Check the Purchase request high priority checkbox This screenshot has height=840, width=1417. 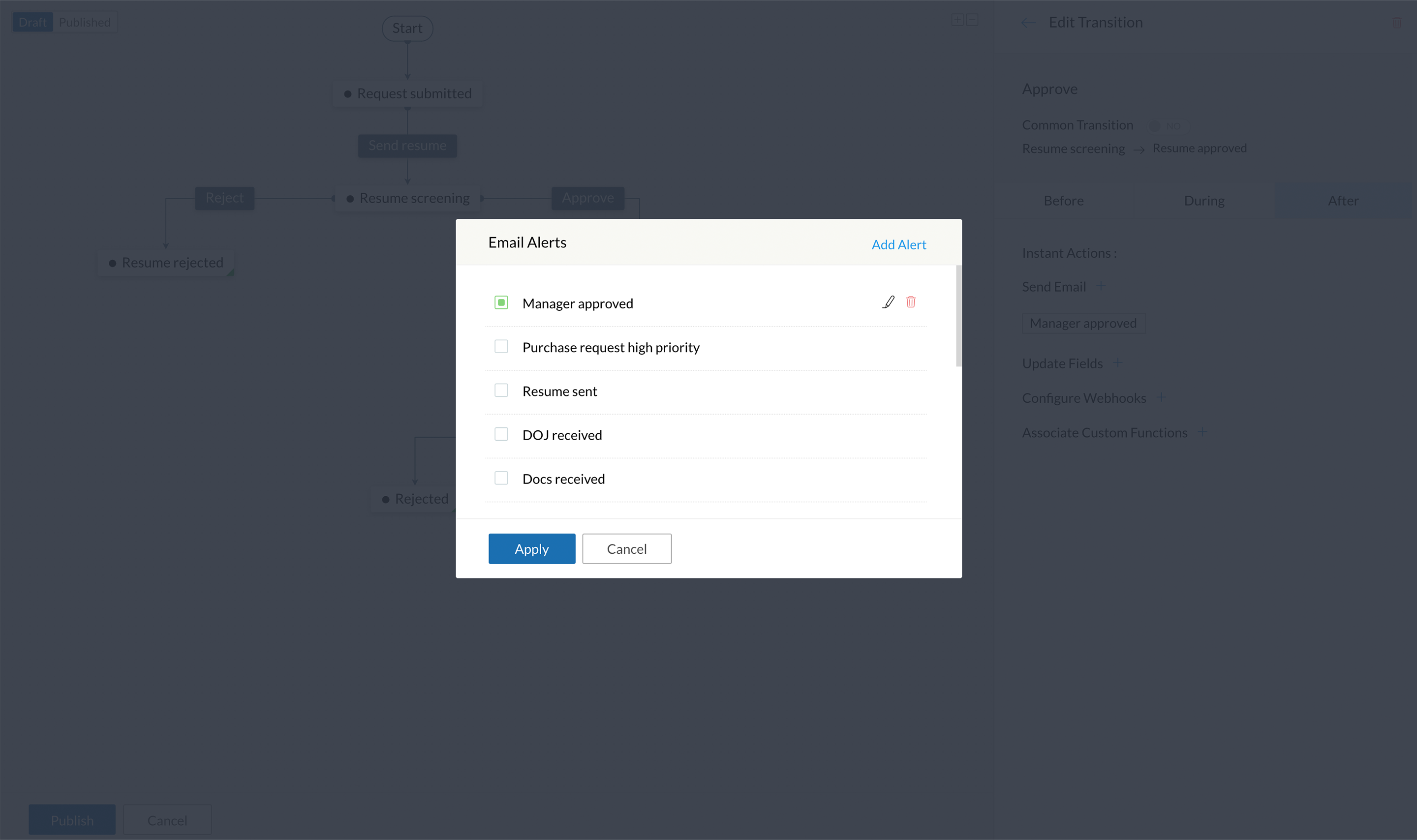click(501, 346)
